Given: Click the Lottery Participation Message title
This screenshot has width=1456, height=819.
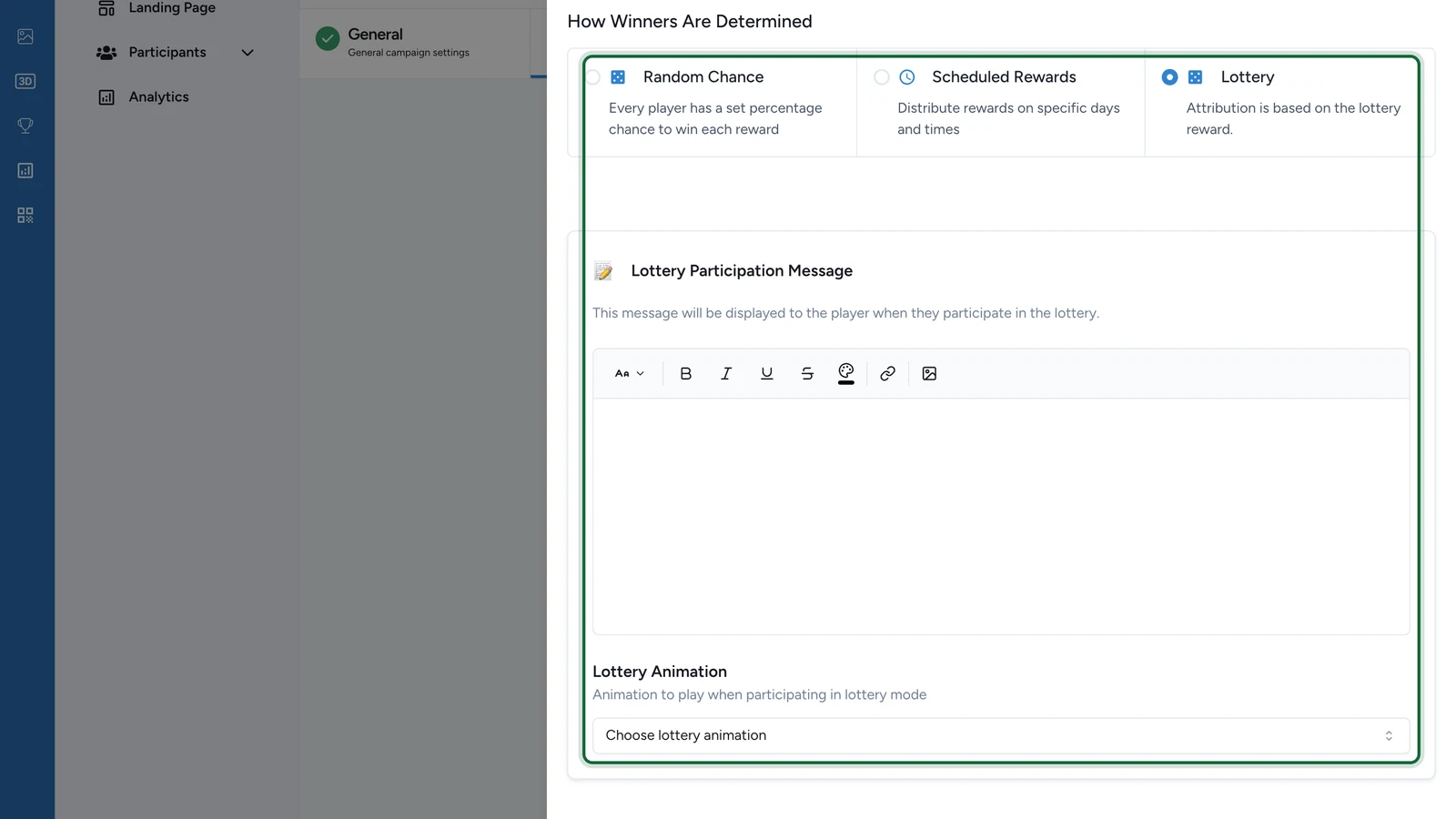Looking at the screenshot, I should coord(742,271).
